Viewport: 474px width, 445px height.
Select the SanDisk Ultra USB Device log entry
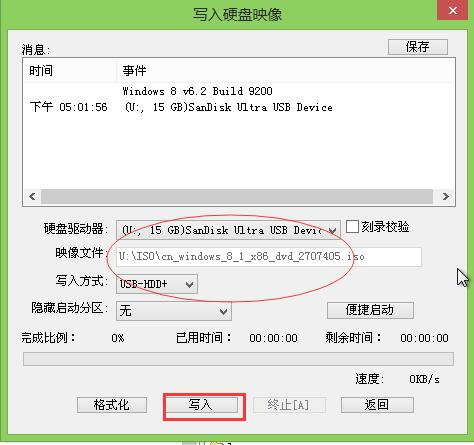coord(229,107)
